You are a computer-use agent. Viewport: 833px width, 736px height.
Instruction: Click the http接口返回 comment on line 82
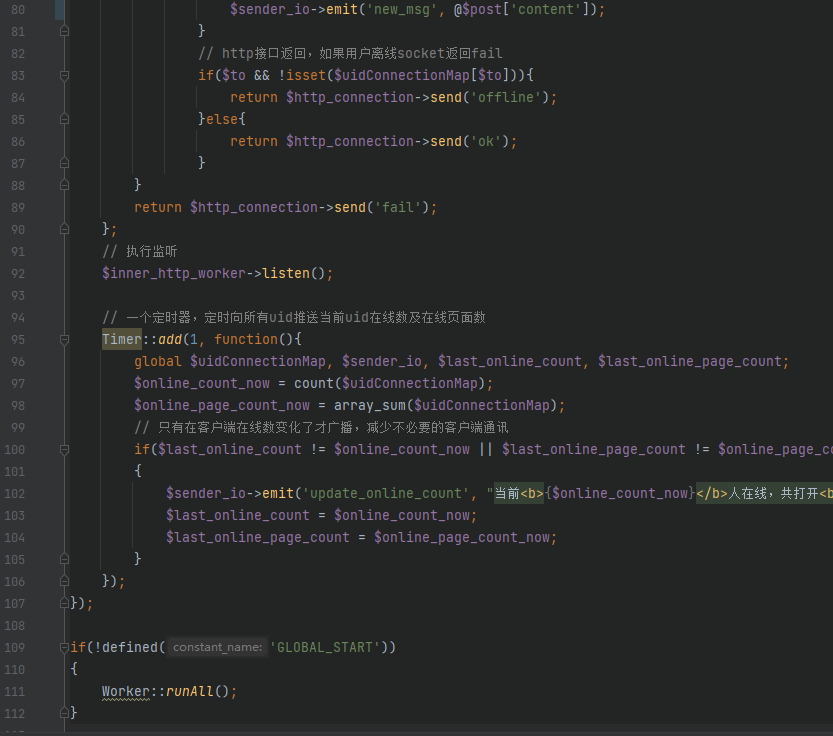[x=351, y=53]
